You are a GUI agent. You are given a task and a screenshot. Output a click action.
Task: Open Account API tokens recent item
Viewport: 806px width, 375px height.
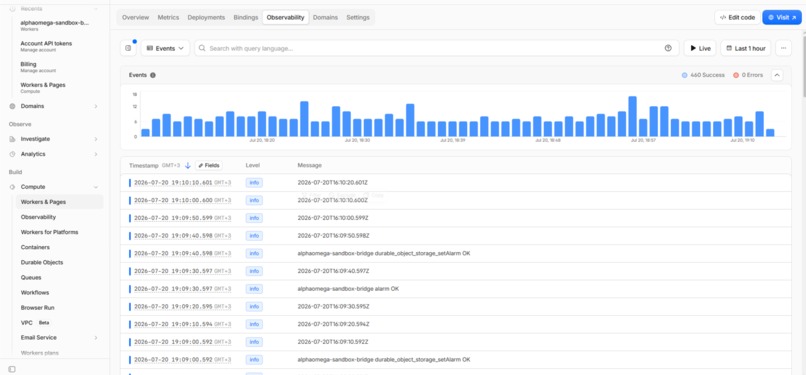point(46,46)
